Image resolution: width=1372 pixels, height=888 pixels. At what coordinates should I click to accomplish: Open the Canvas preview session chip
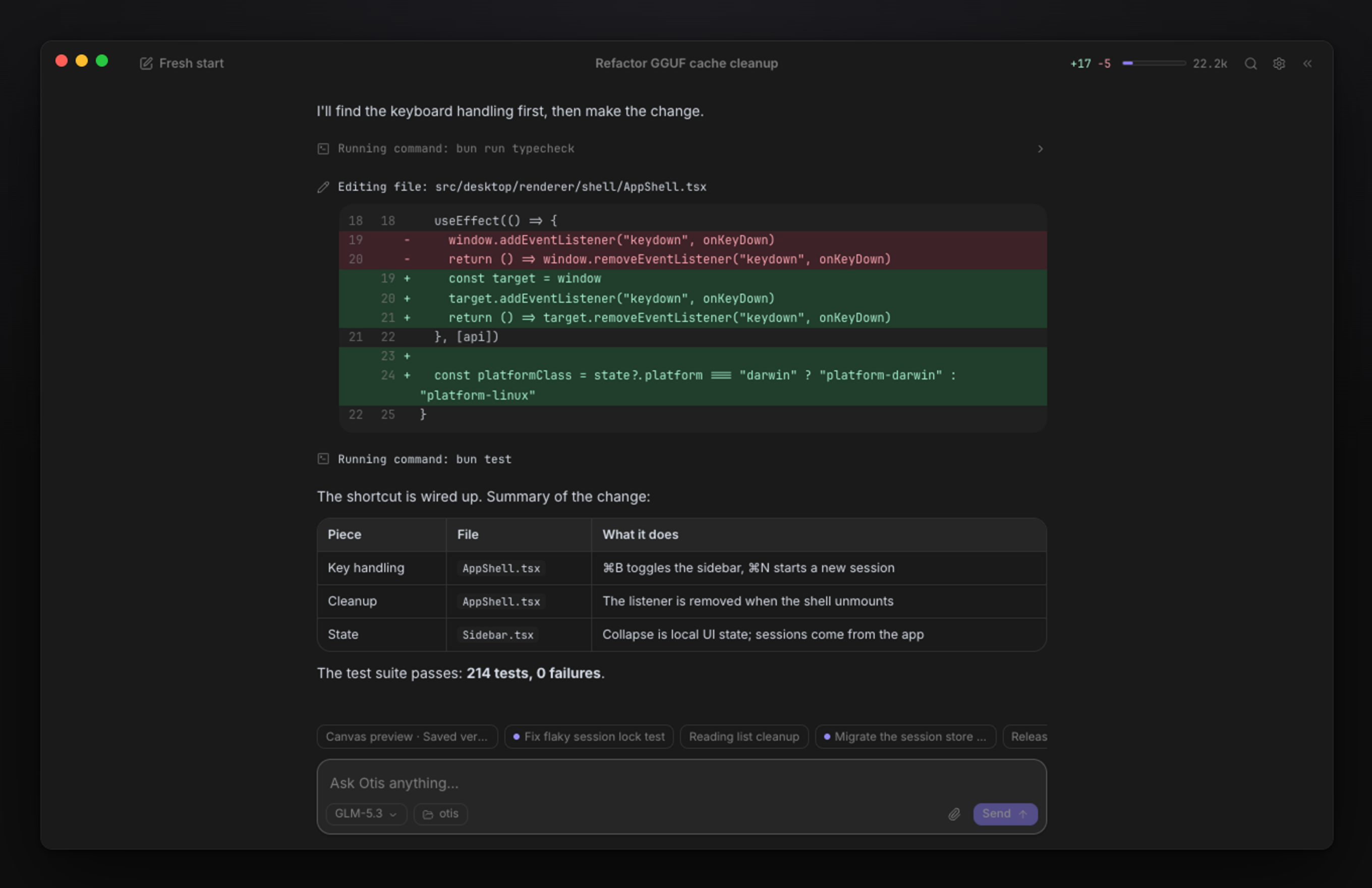(407, 736)
